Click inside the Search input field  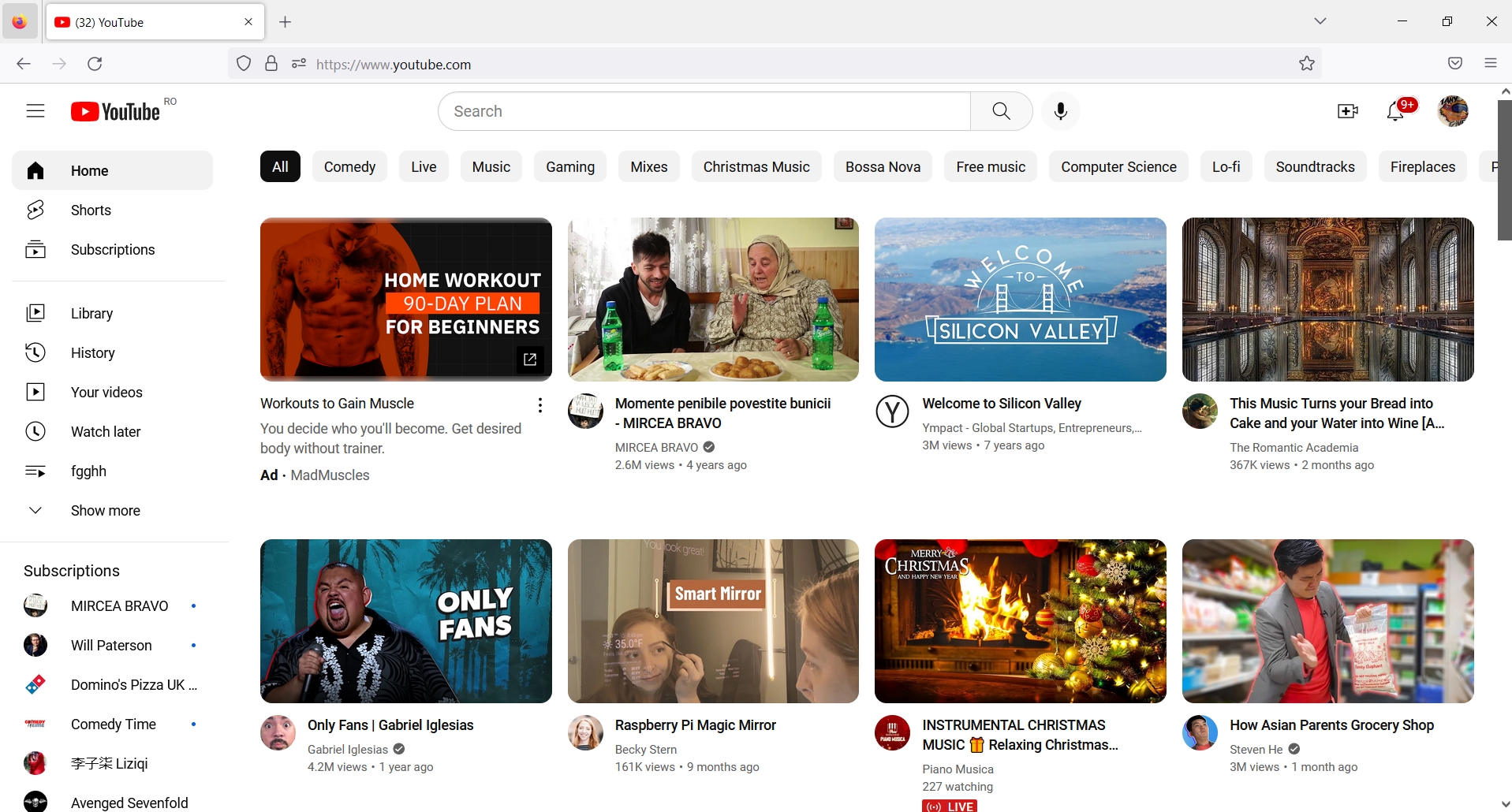pos(702,110)
